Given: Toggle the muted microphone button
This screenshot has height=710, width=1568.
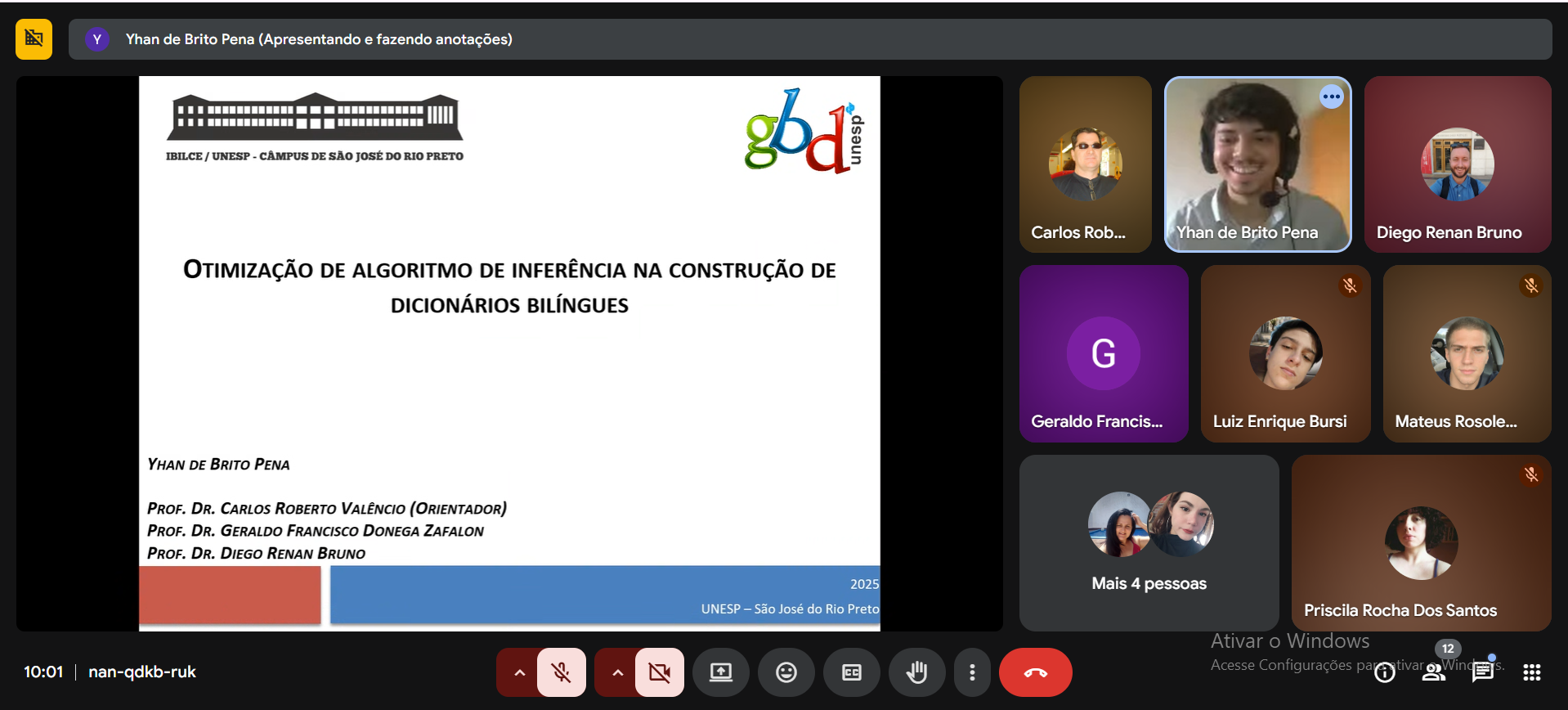Looking at the screenshot, I should 562,672.
